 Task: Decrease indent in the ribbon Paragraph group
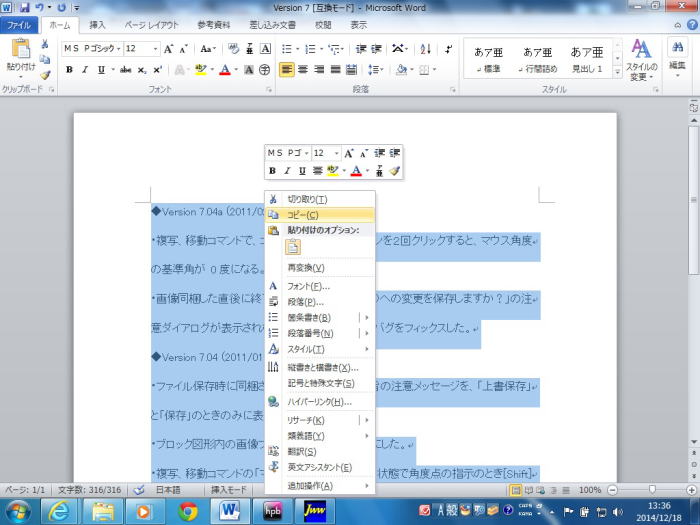[x=361, y=49]
